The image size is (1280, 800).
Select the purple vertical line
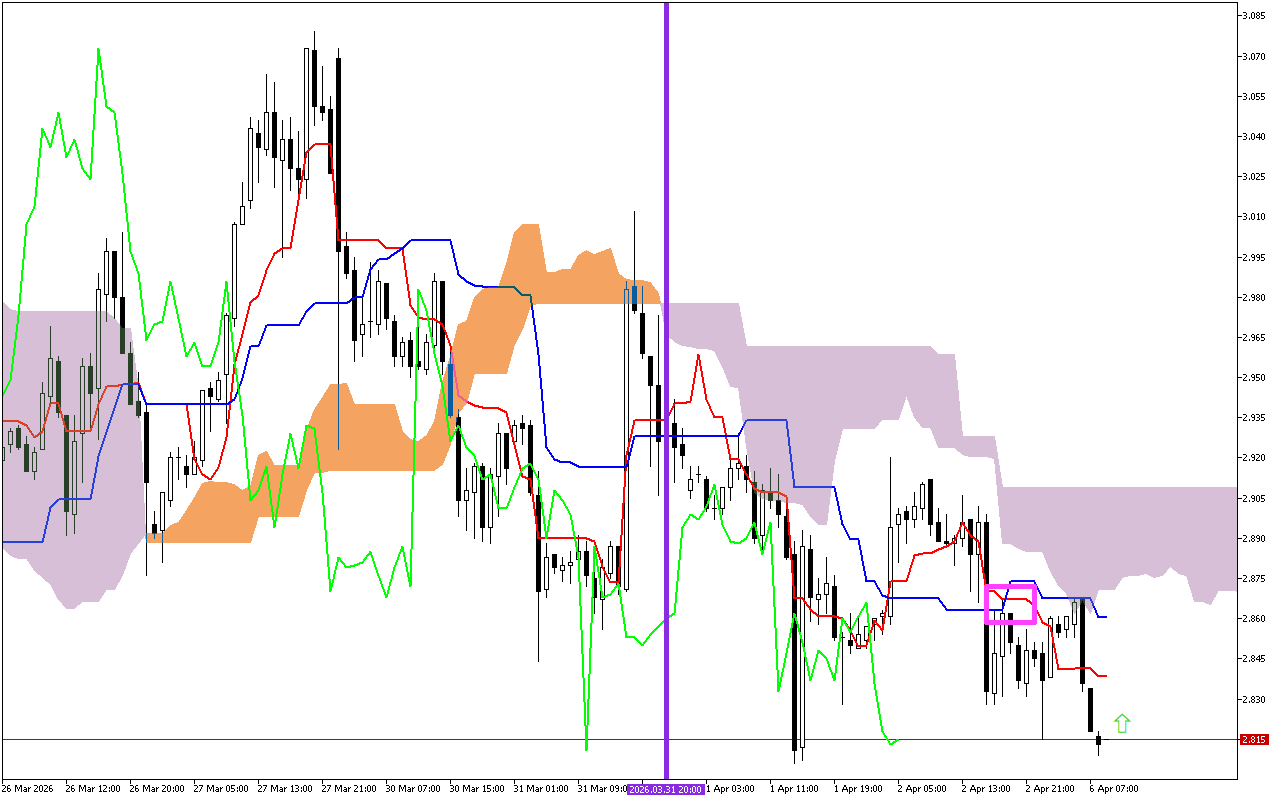click(666, 300)
